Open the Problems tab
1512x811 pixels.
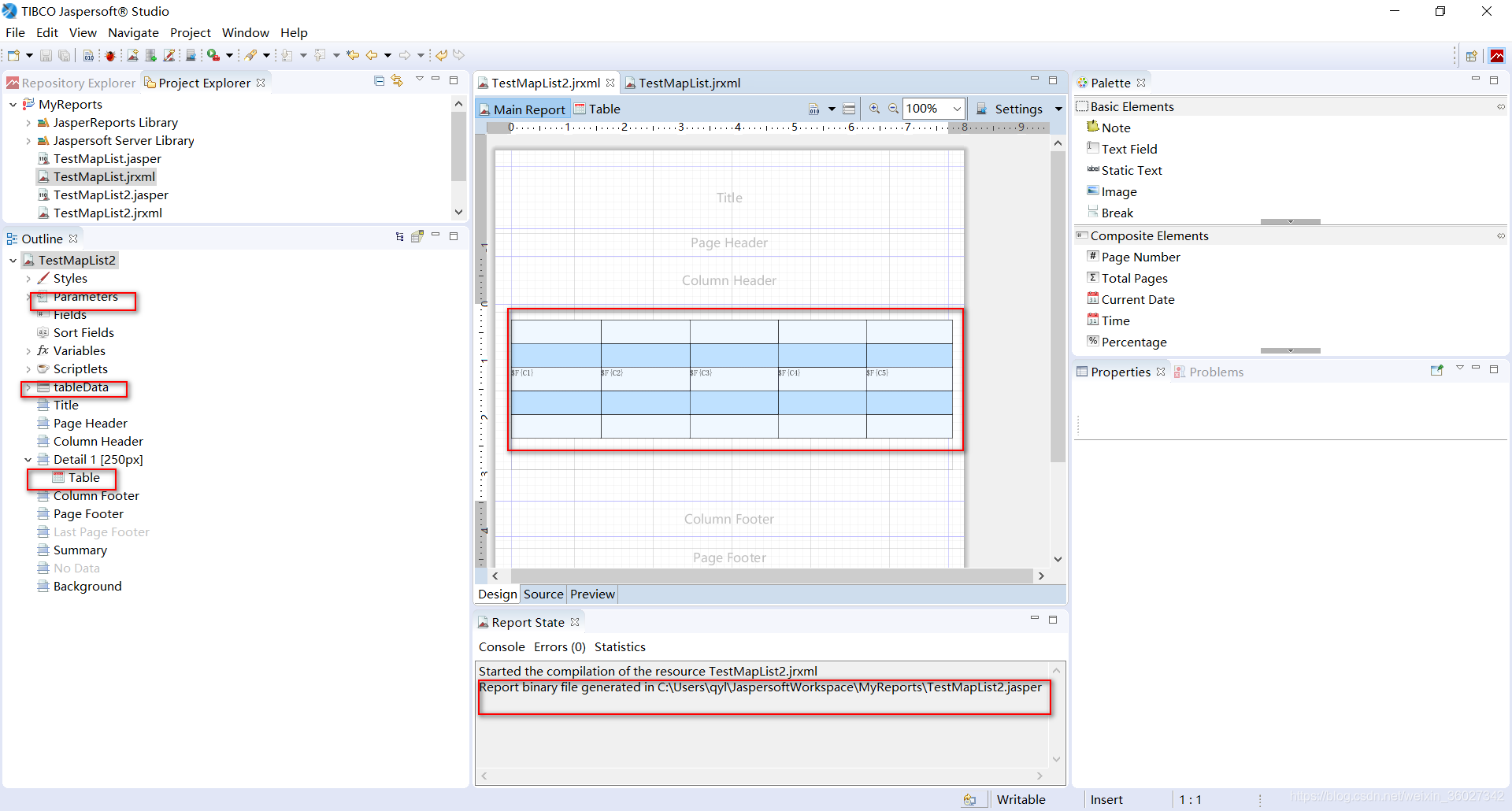1209,372
